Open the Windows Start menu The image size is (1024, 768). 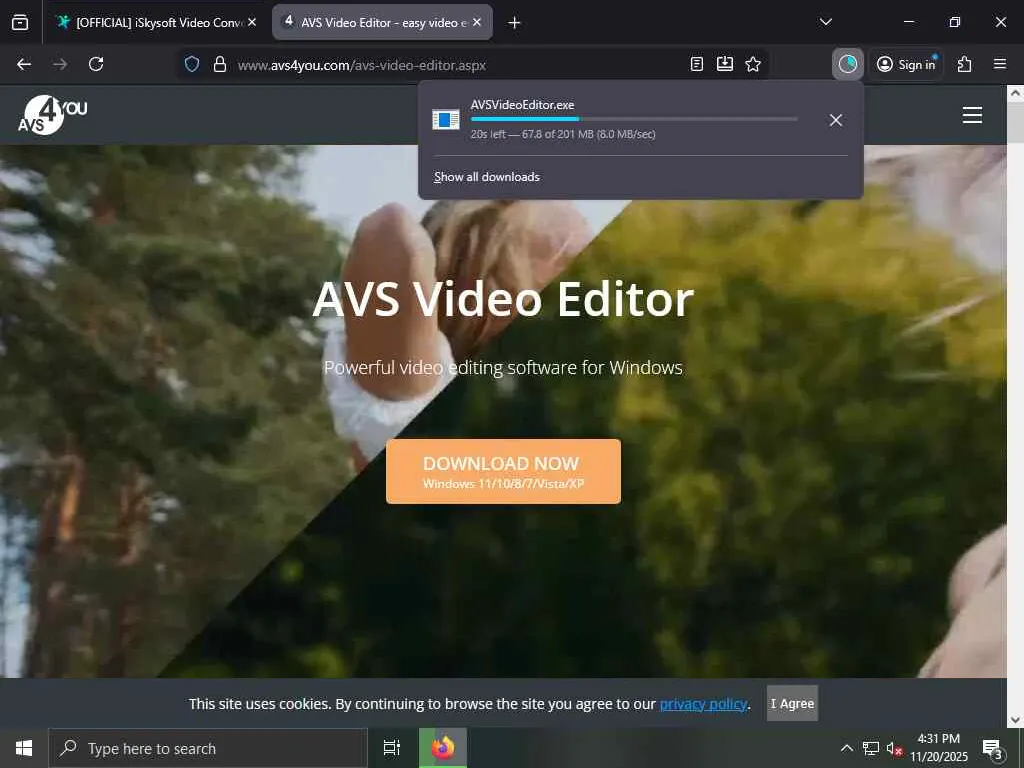24,748
